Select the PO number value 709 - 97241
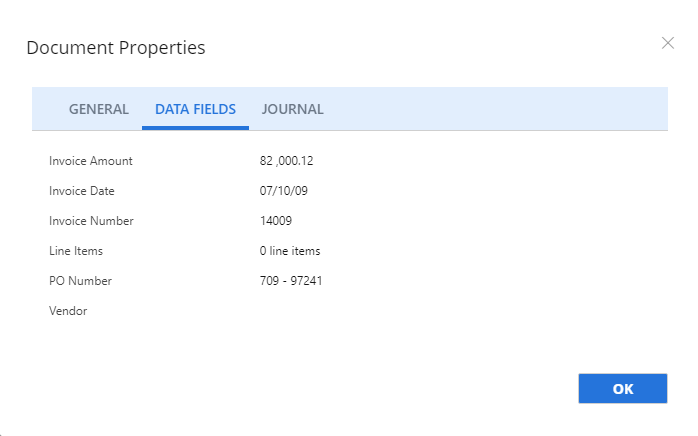This screenshot has width=698, height=436. click(290, 281)
